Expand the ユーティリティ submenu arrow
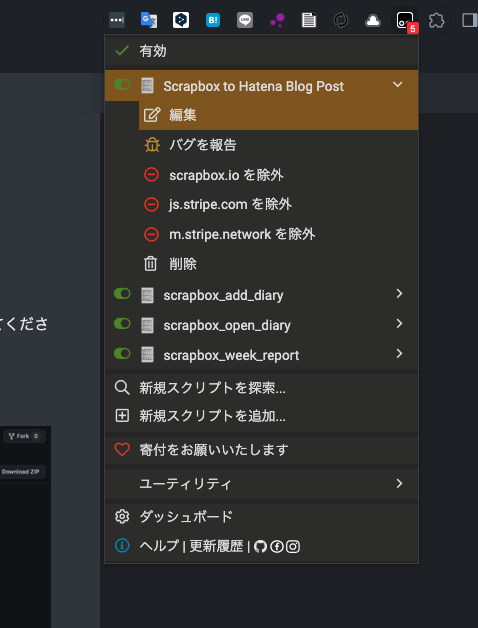478x628 pixels. click(x=399, y=483)
